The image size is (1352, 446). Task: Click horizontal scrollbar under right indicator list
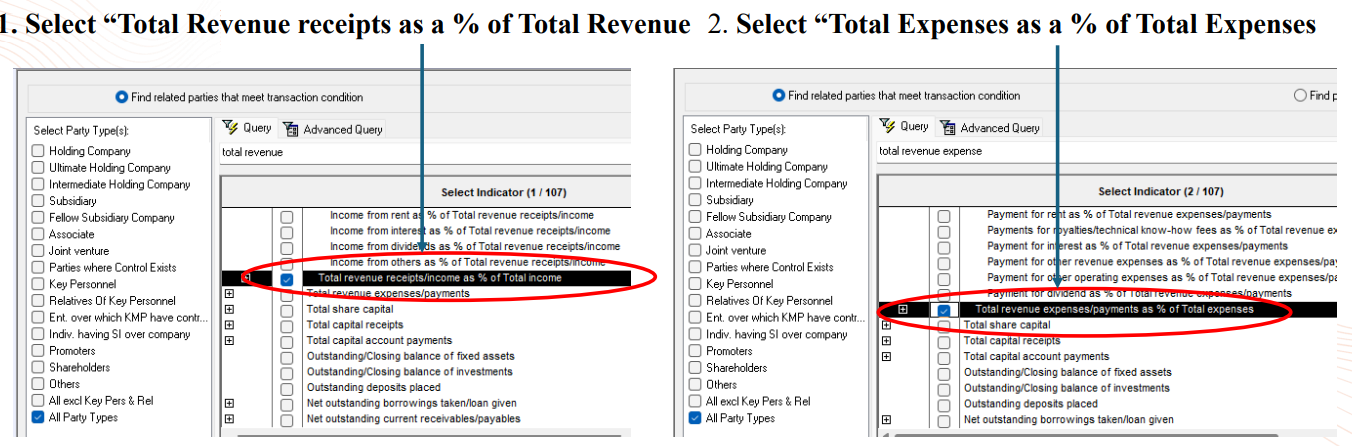click(x=1100, y=434)
